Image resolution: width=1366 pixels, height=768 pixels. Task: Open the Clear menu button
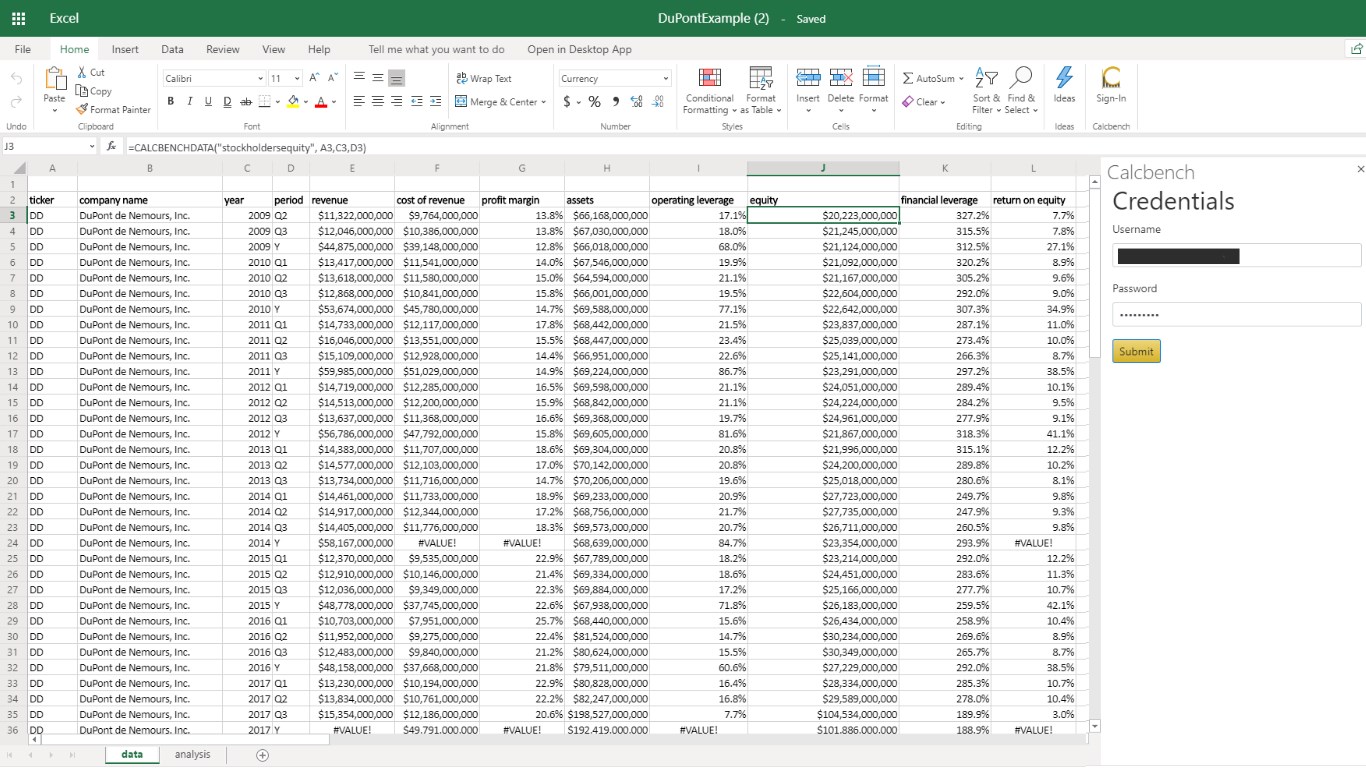click(923, 102)
